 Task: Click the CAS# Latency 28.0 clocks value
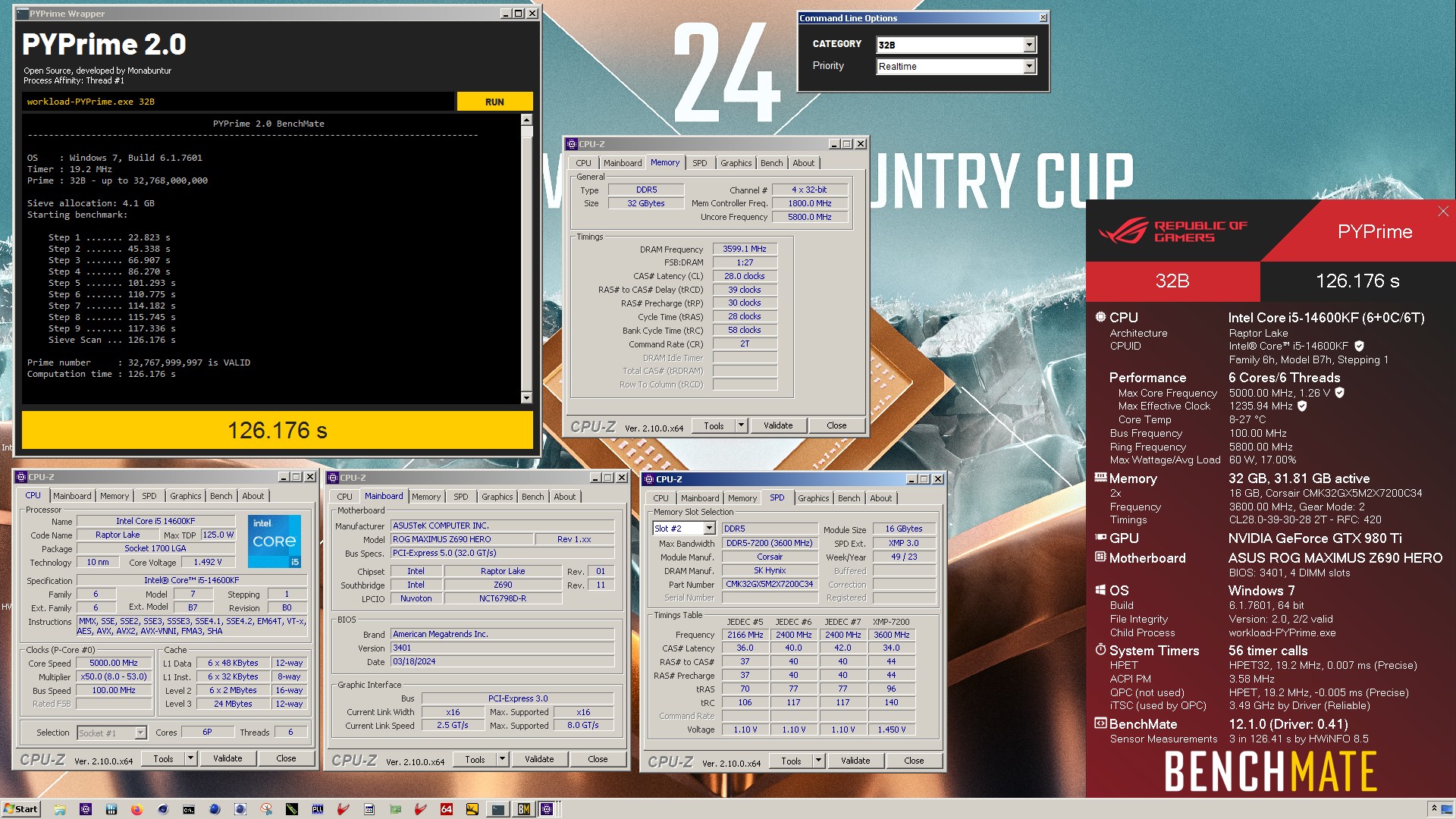(x=745, y=276)
